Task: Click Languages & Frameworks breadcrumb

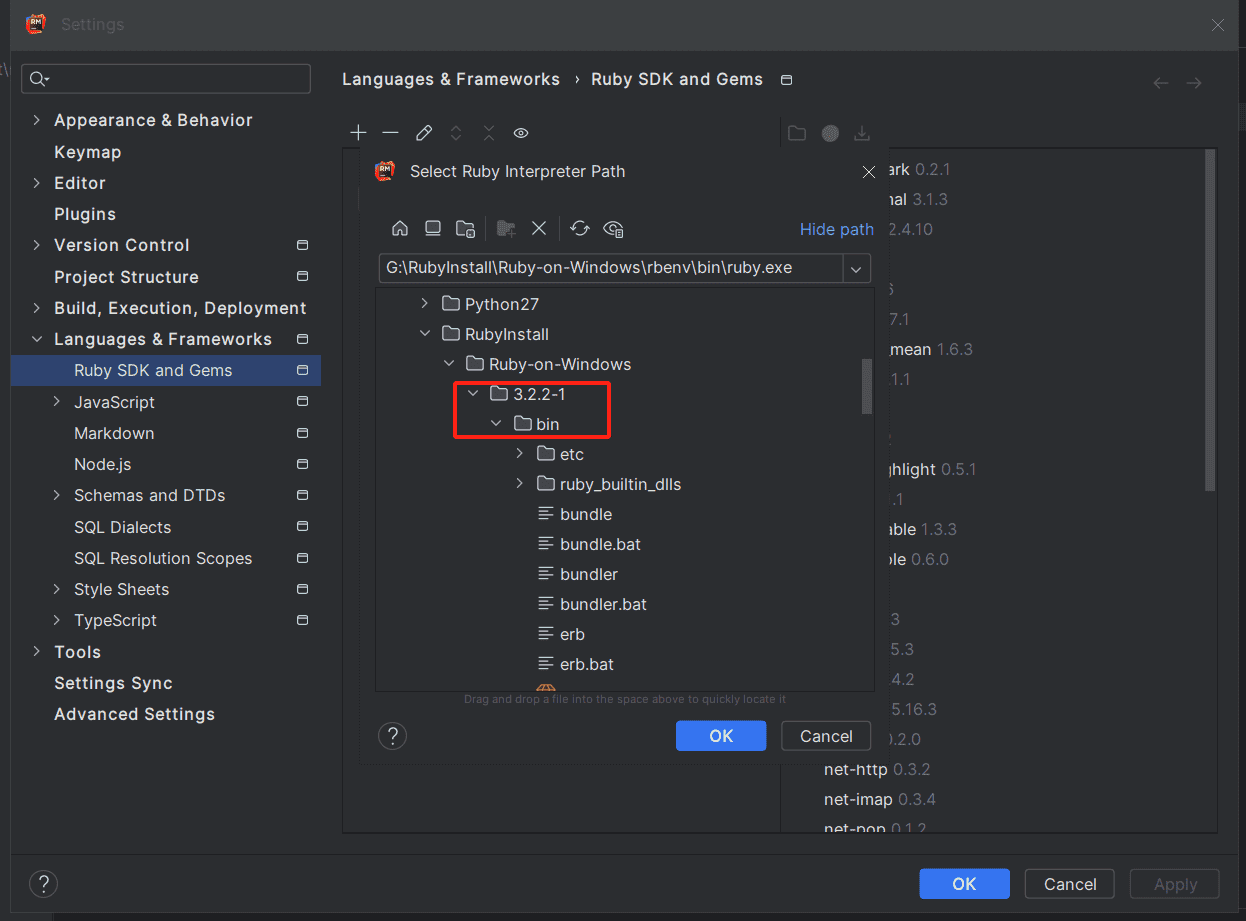Action: pos(451,79)
